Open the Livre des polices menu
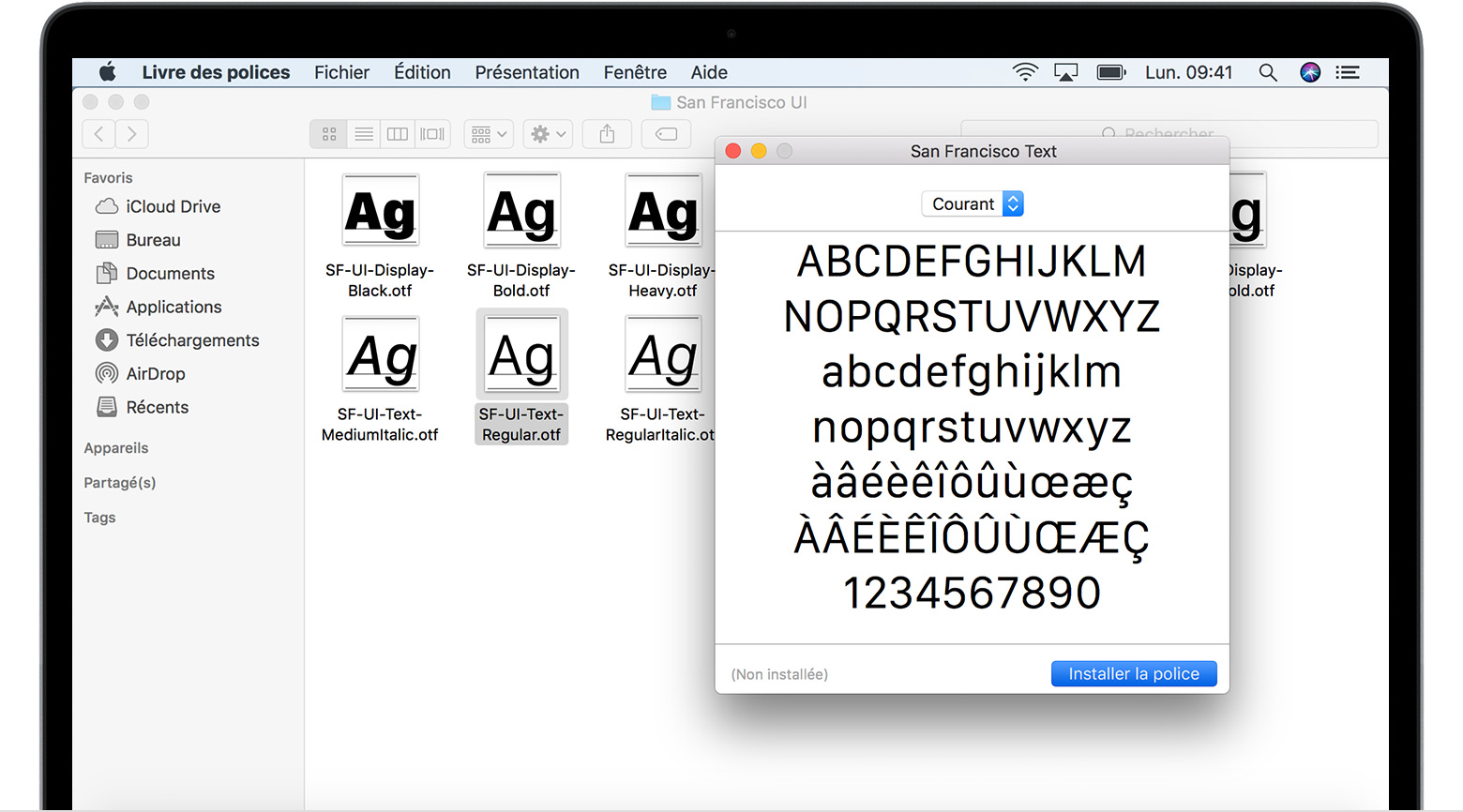This screenshot has width=1463, height=812. click(x=216, y=72)
